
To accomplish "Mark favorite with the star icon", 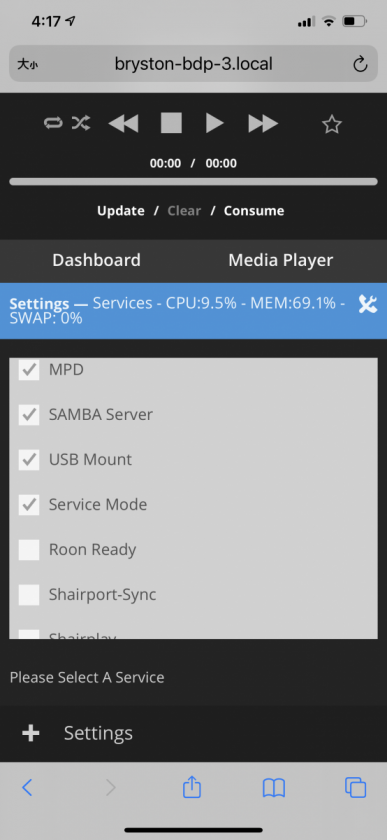I will [x=332, y=124].
